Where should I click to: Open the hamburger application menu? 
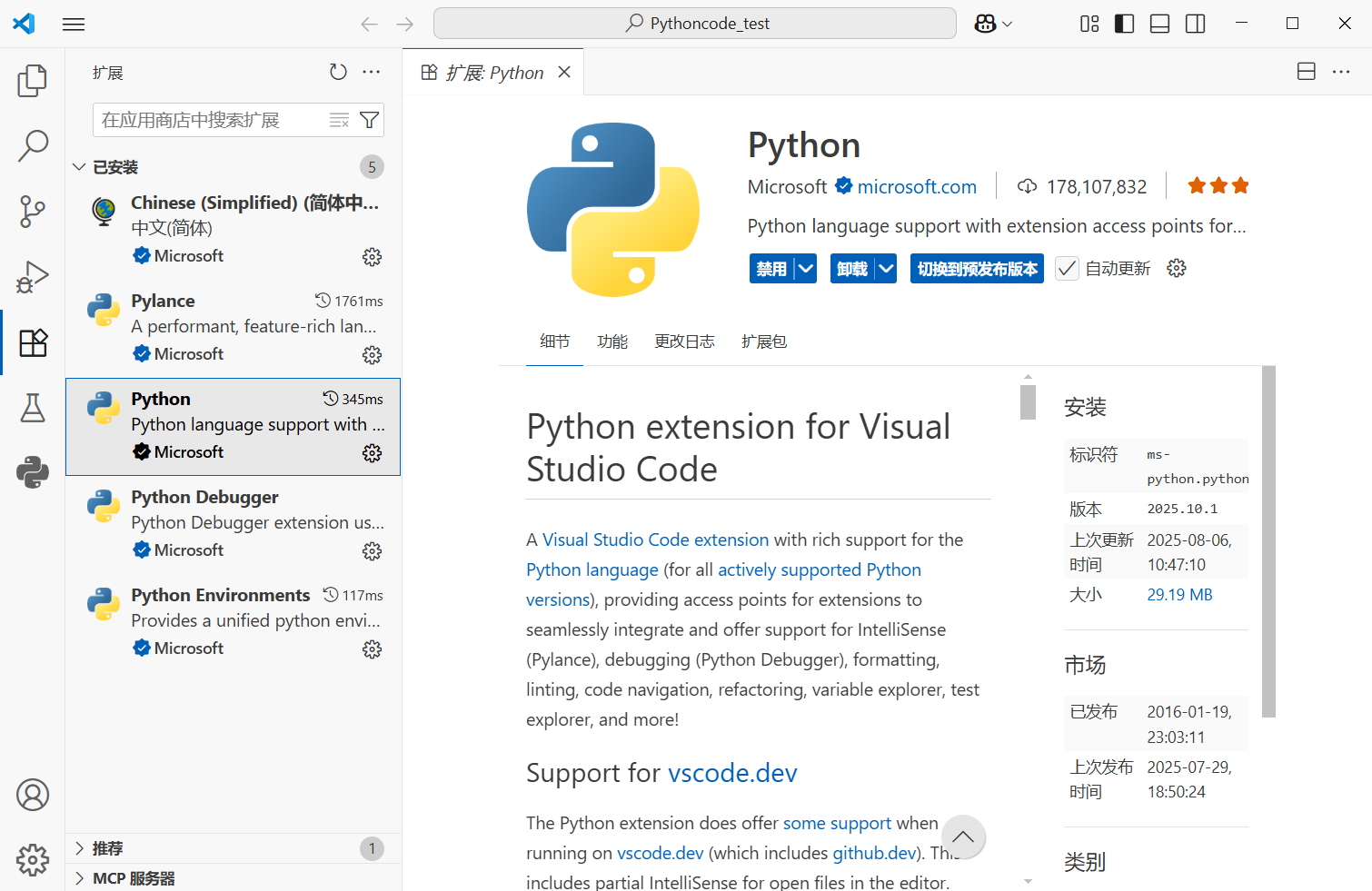click(x=74, y=25)
